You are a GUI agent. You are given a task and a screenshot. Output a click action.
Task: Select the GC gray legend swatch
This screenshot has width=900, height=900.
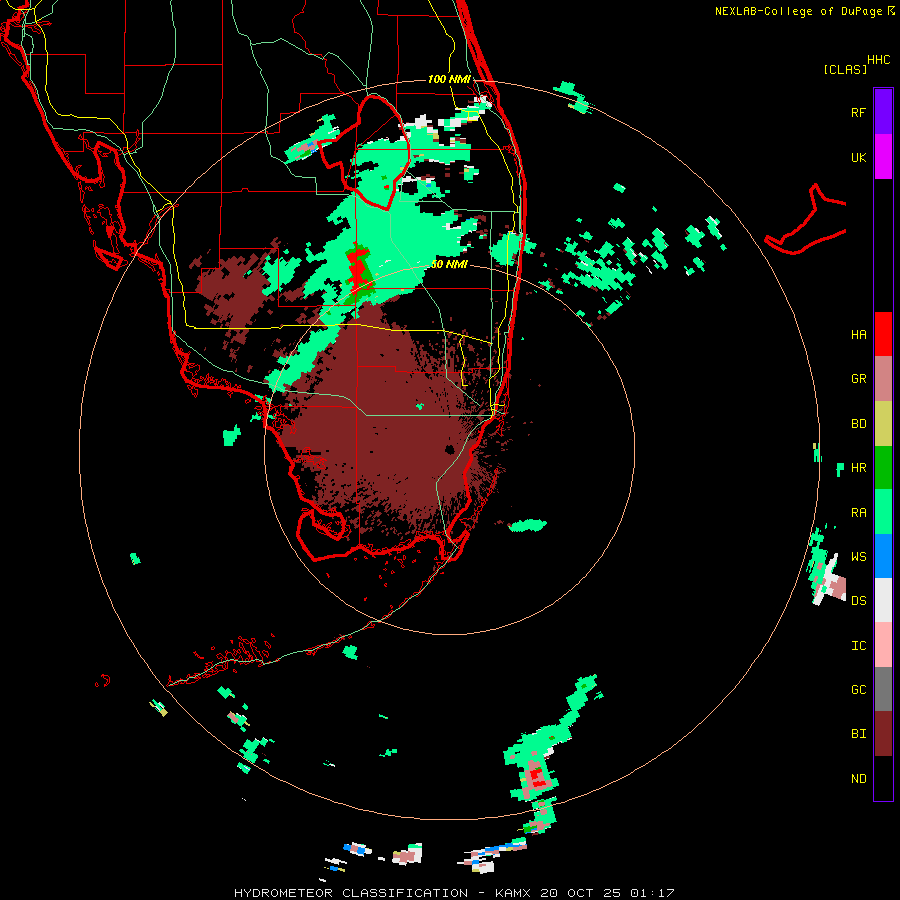click(883, 689)
